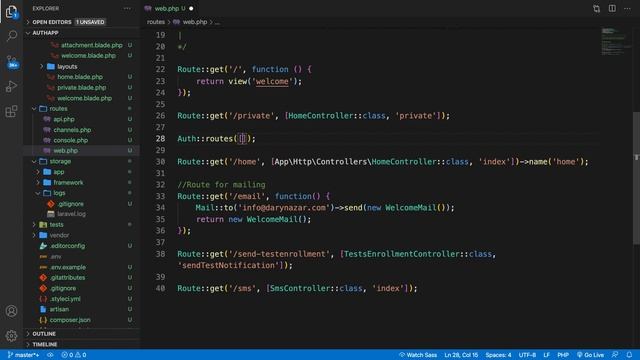The image size is (640, 360).
Task: Click Watch Sass in the status bar
Action: (418, 355)
